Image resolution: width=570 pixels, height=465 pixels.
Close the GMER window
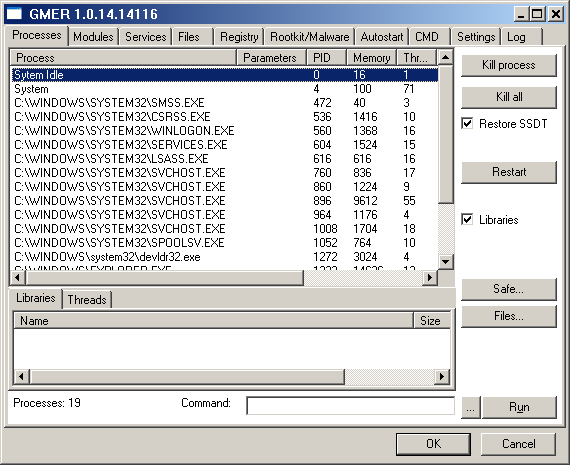click(x=556, y=15)
